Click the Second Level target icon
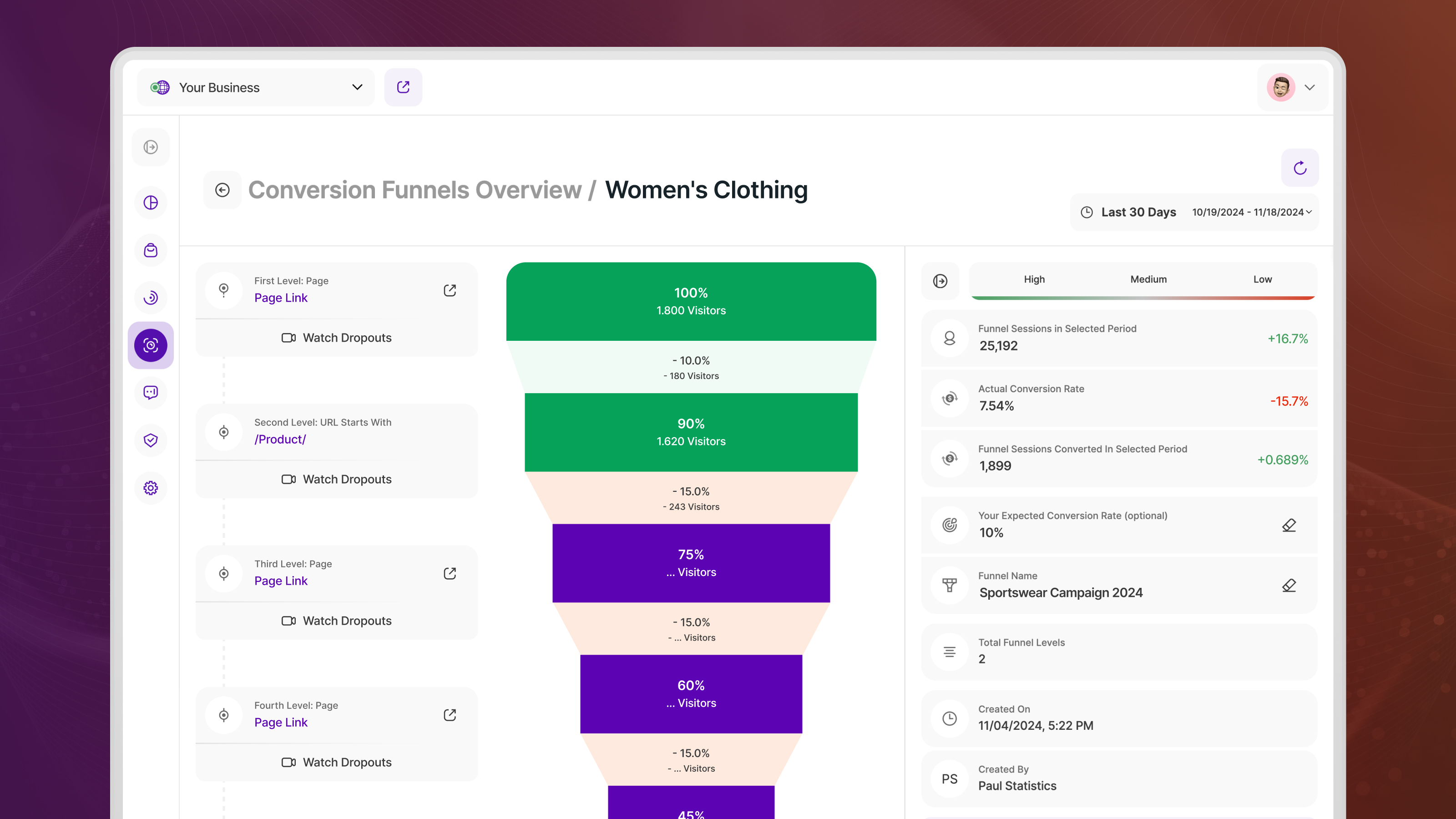 pos(224,432)
